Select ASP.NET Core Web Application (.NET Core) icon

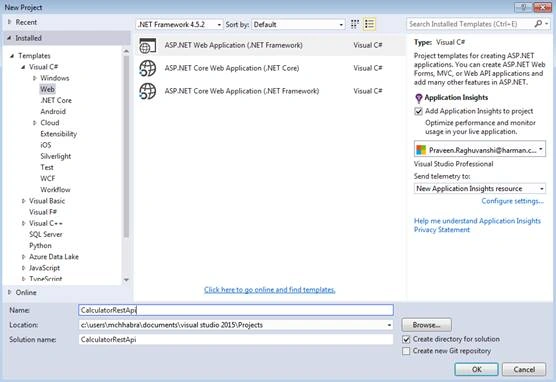[x=148, y=68]
